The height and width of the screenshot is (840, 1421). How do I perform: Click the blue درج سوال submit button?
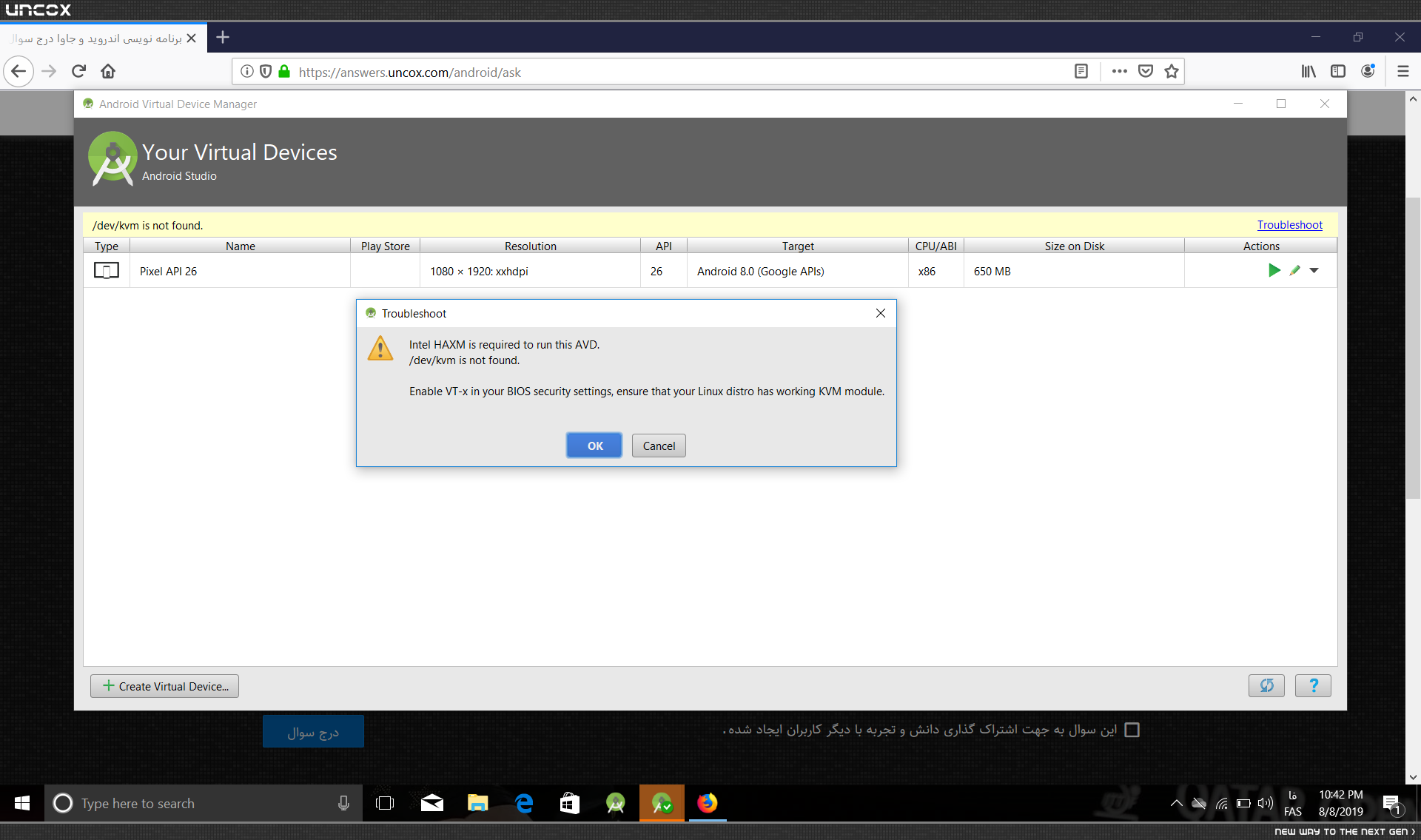click(x=313, y=732)
